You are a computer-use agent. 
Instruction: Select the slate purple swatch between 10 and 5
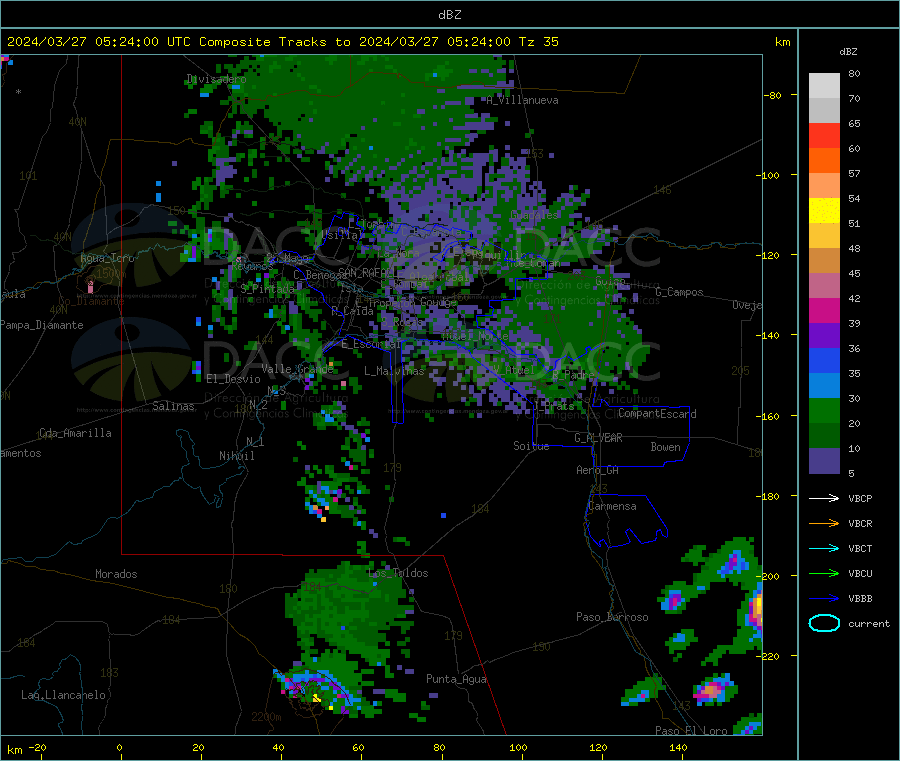[824, 461]
